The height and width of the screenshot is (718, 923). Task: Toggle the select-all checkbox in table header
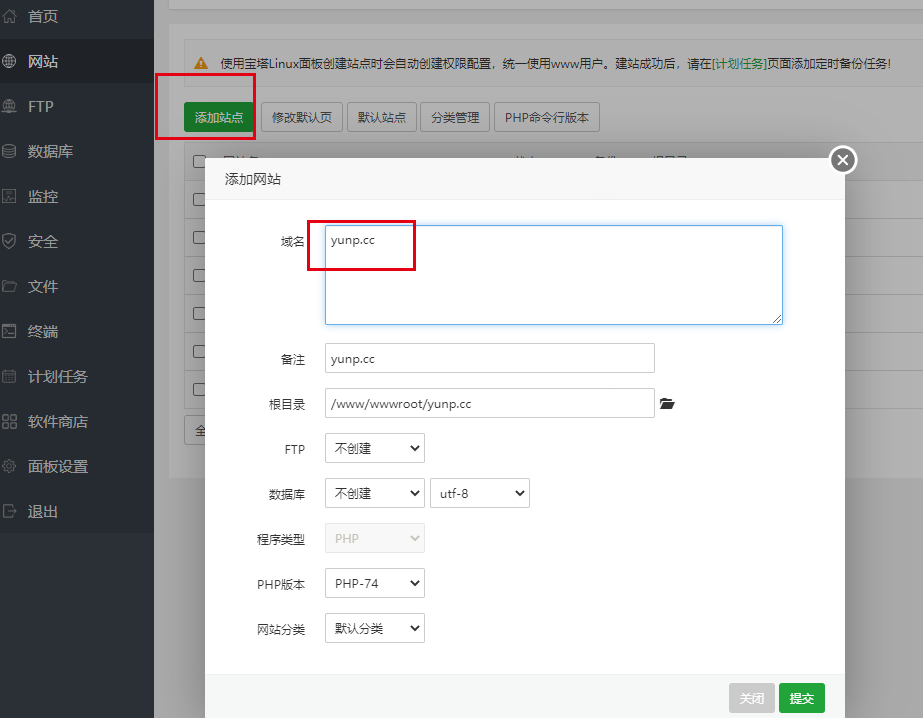click(x=199, y=161)
